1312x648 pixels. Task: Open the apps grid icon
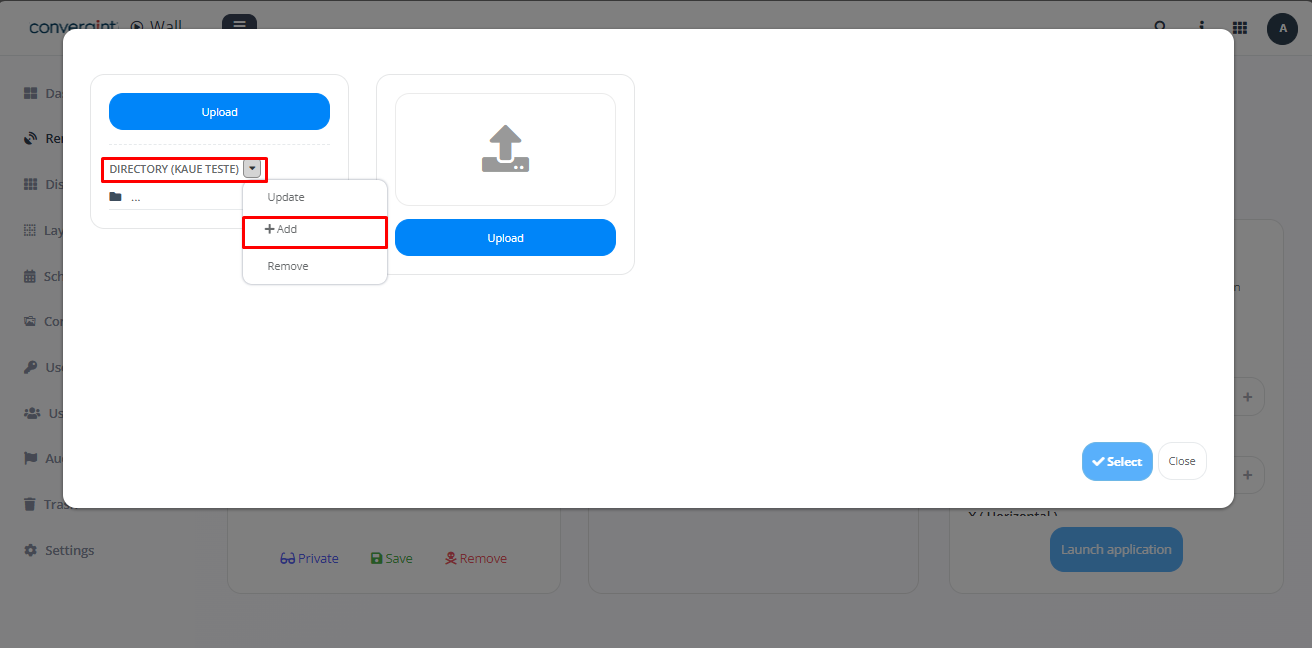tap(1239, 28)
